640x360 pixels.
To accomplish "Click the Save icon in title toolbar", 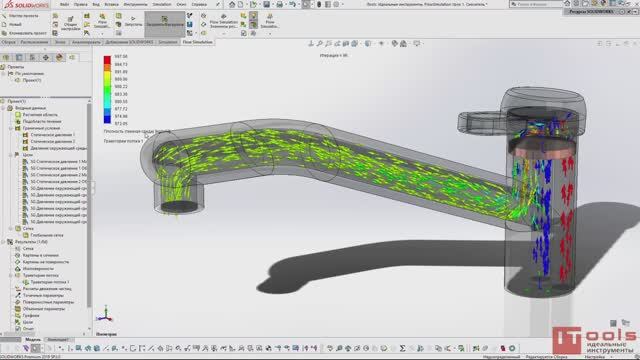I will click(x=267, y=4).
